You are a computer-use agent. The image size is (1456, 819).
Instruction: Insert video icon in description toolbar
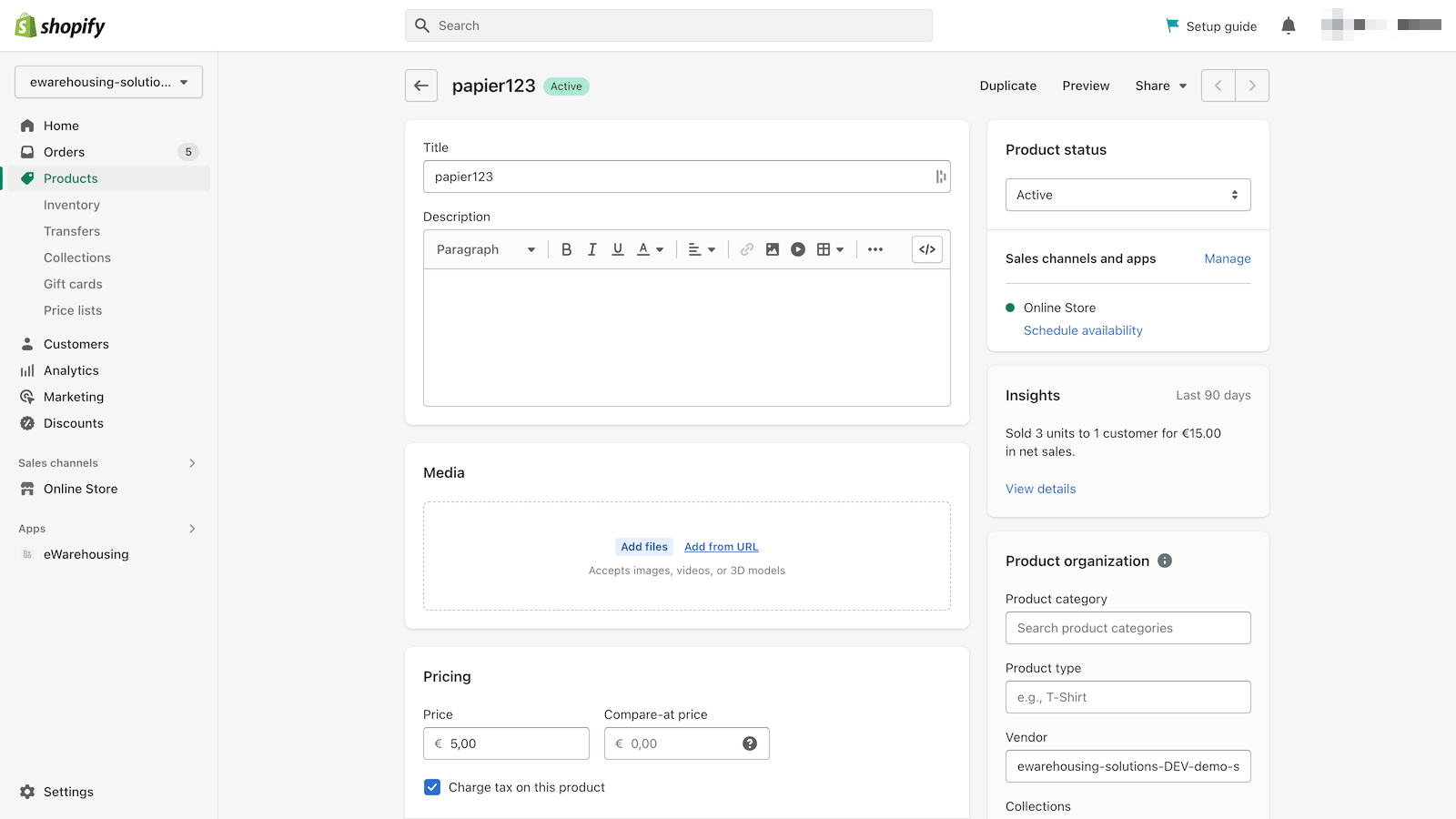pos(798,249)
